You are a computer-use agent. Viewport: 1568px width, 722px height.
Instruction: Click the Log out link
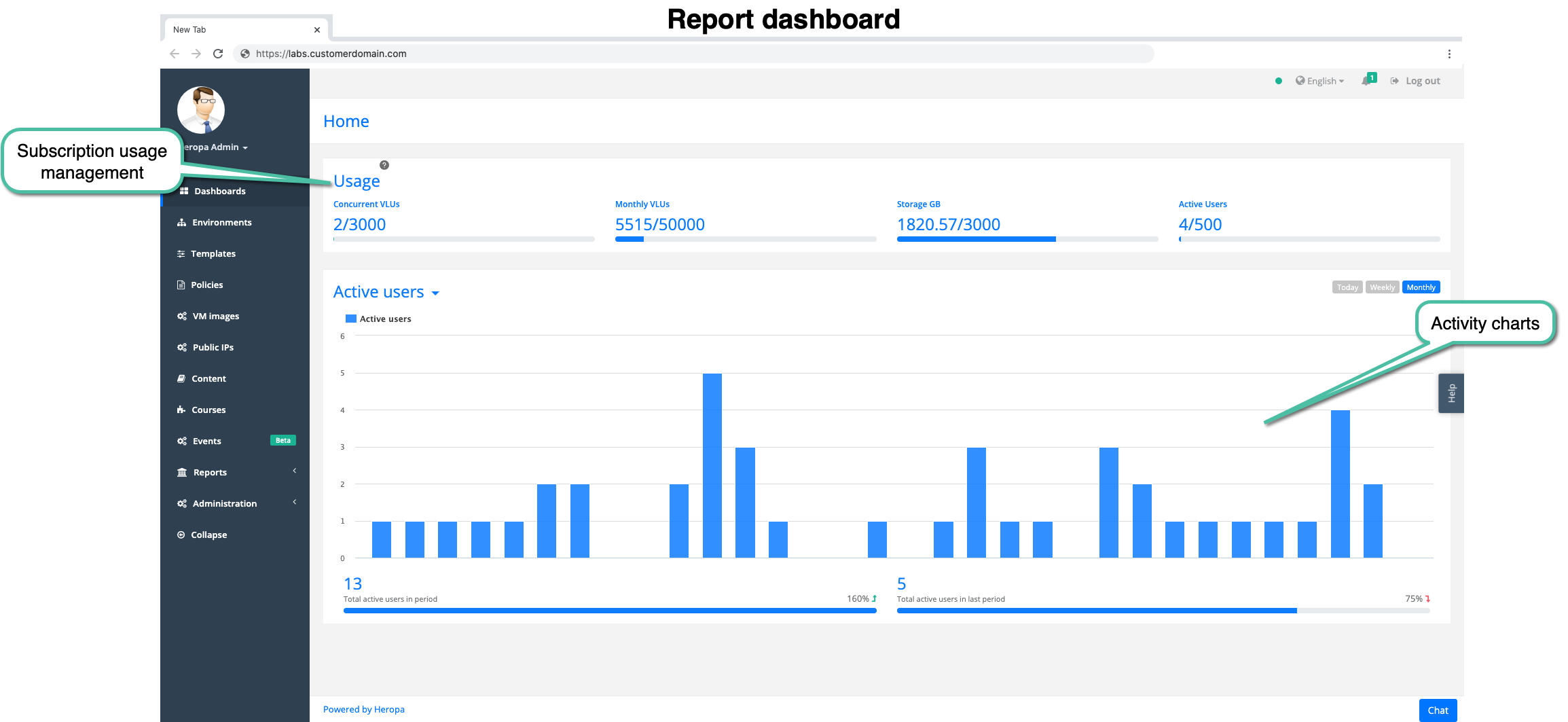tap(1422, 81)
